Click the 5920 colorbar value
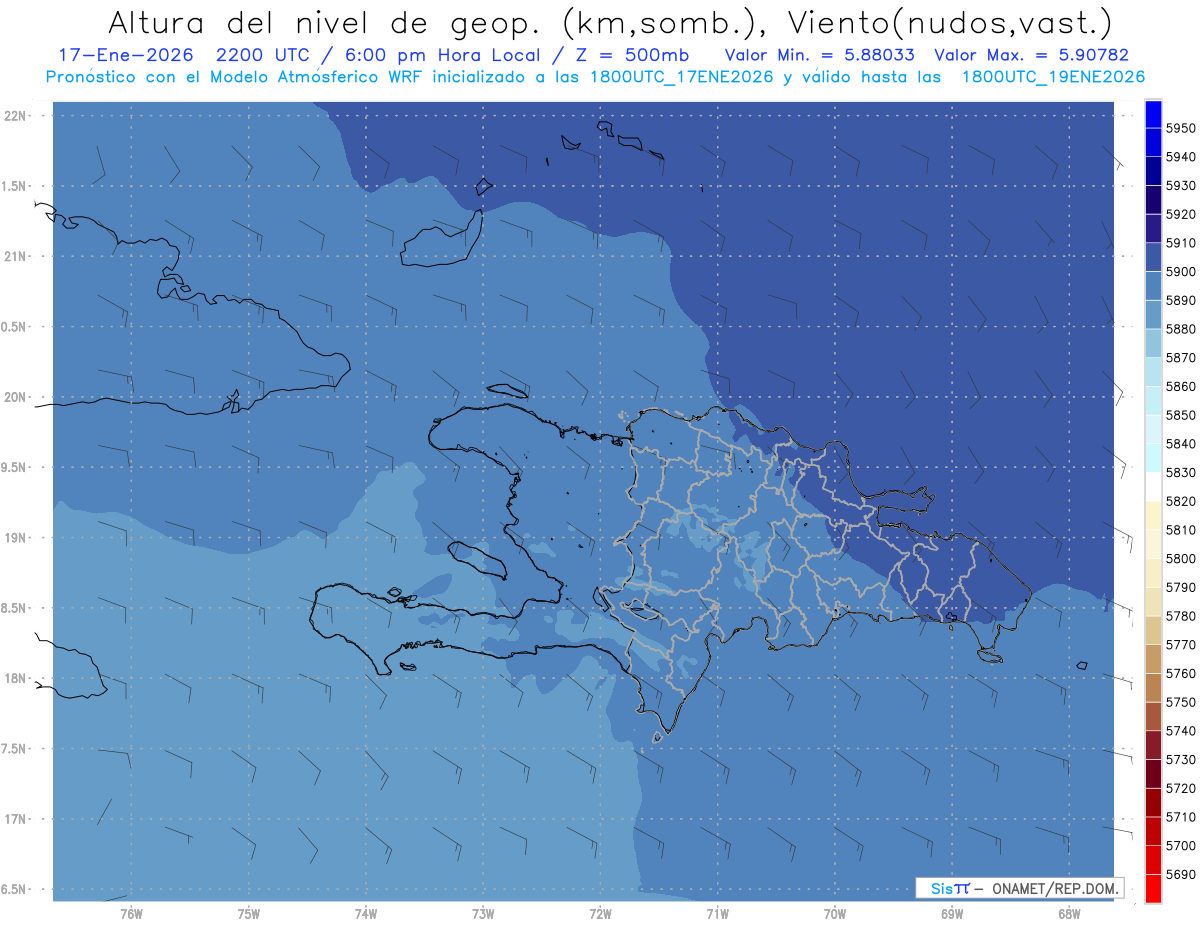Viewport: 1200px width, 927px height. click(1180, 214)
